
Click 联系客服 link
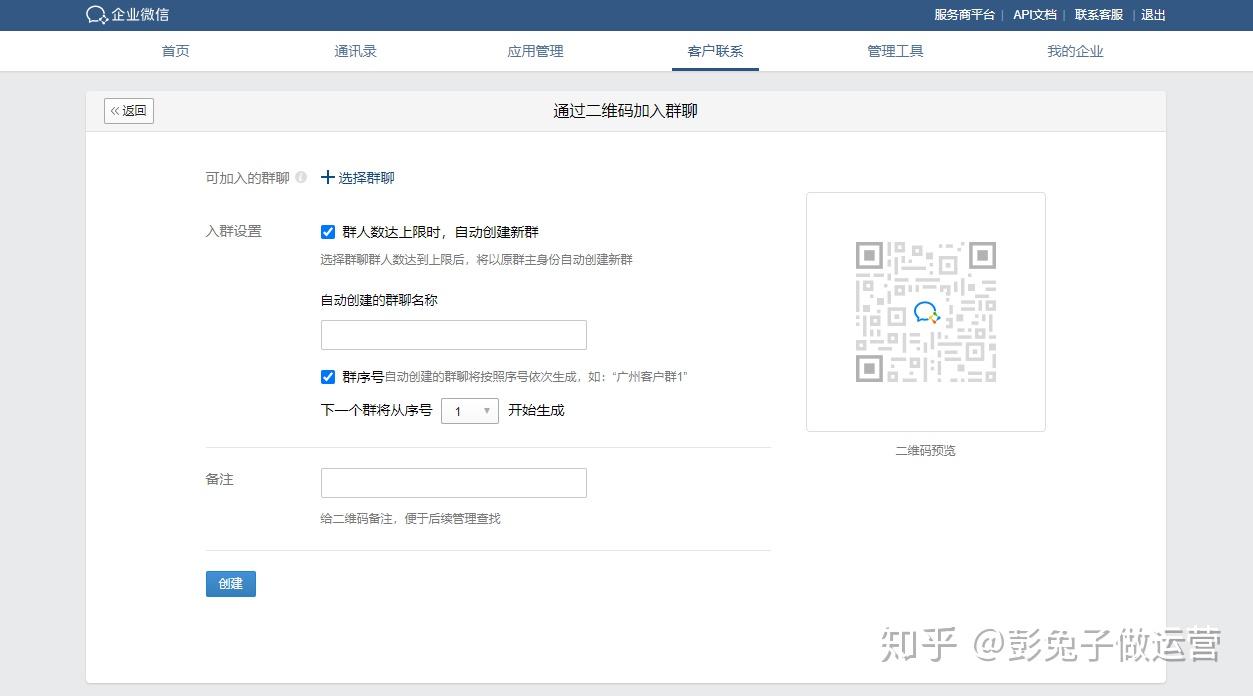(x=1099, y=15)
